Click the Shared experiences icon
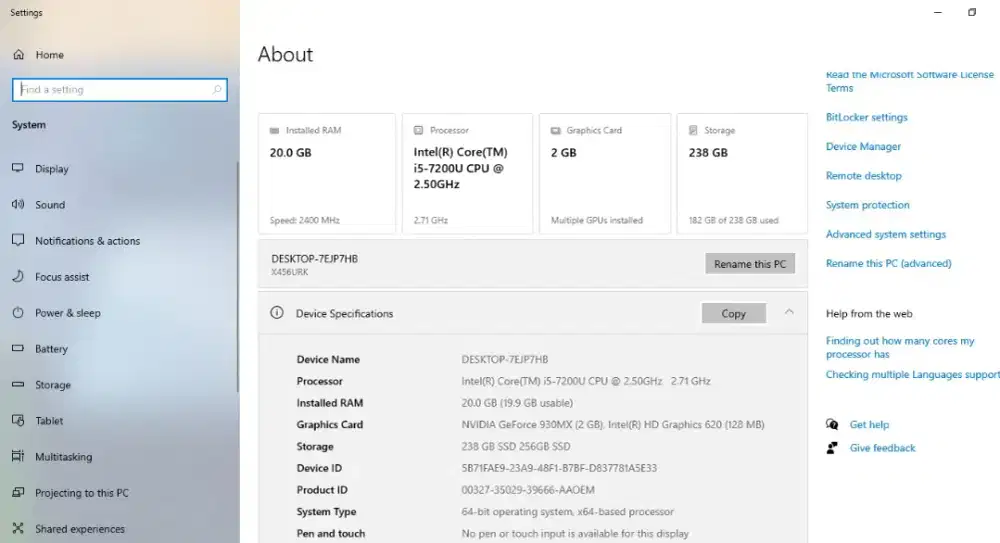This screenshot has width=1000, height=543. pos(18,528)
